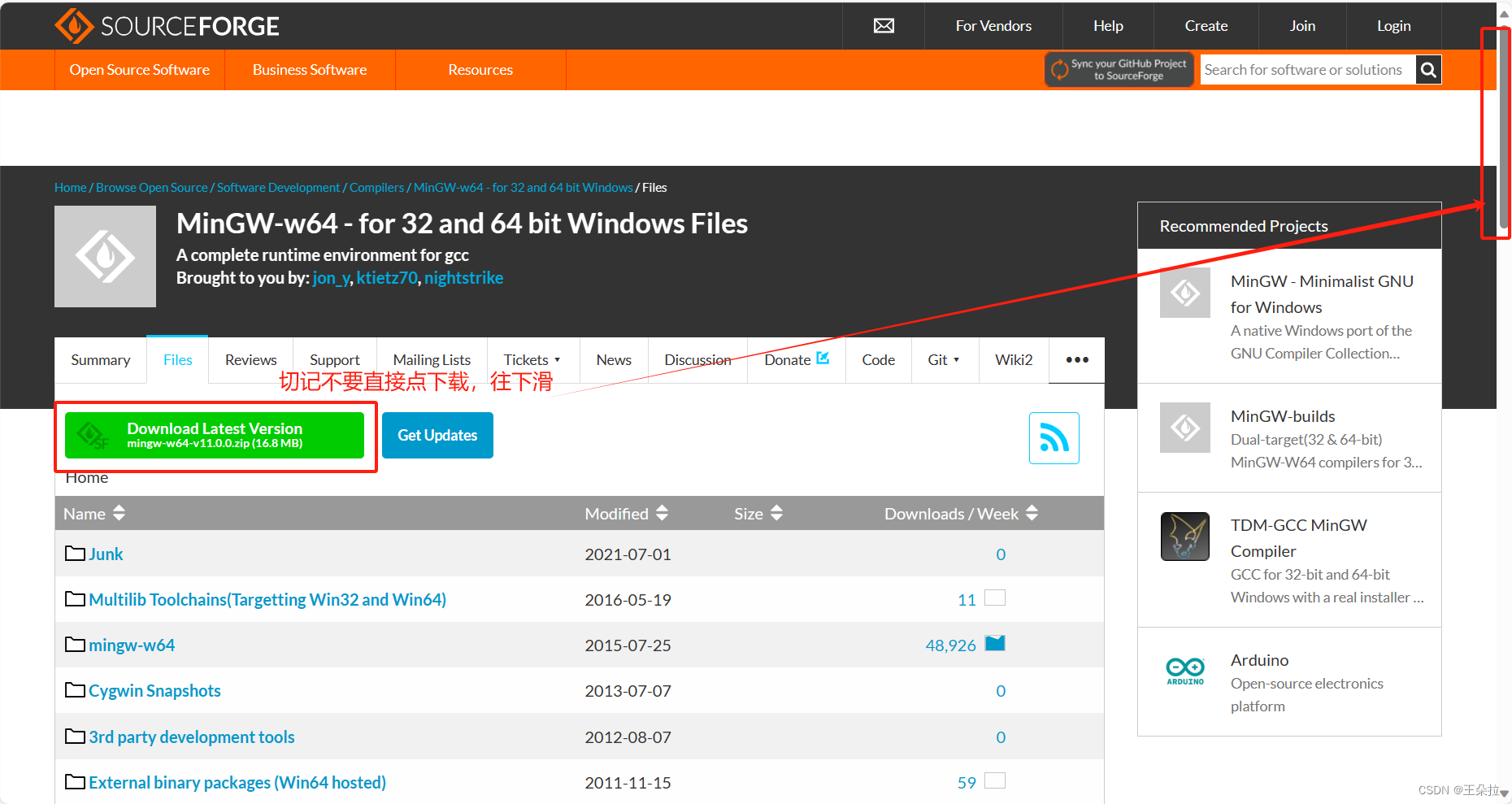Click the TDM-GCC MinGW Compiler icon
Viewport: 1512px width, 804px height.
[1185, 537]
